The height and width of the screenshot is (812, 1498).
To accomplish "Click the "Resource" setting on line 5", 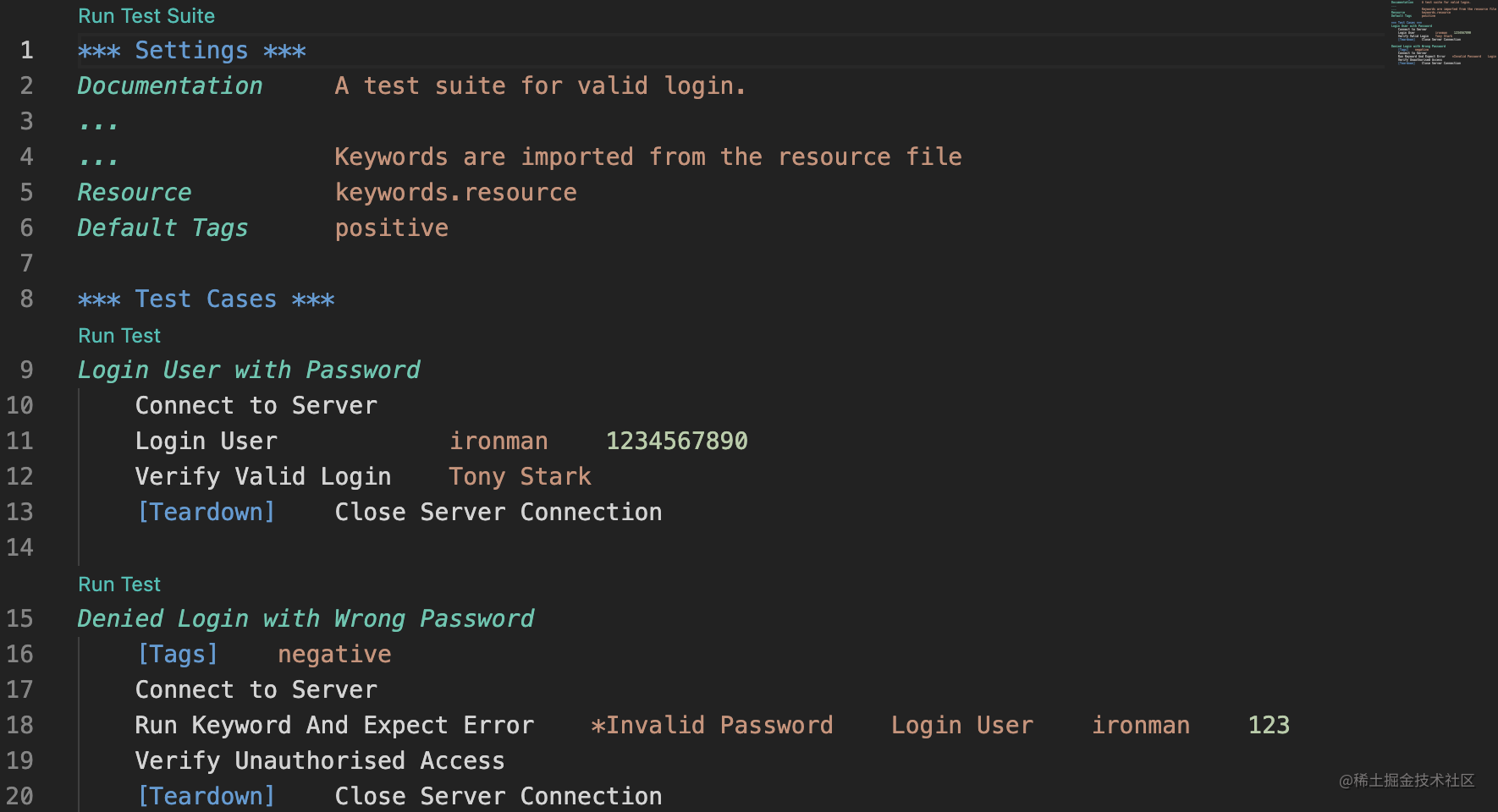I will click(134, 192).
